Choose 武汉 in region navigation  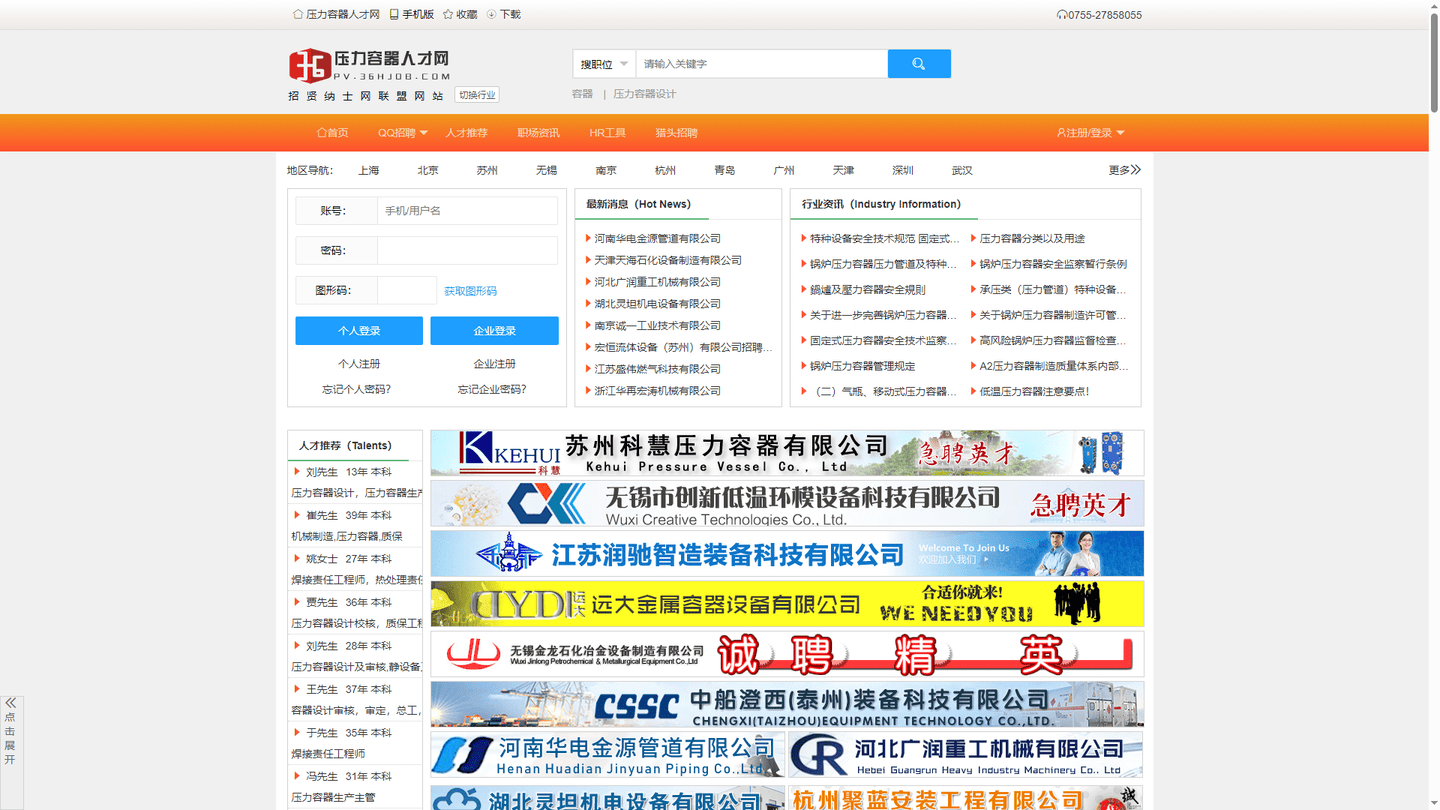click(962, 171)
